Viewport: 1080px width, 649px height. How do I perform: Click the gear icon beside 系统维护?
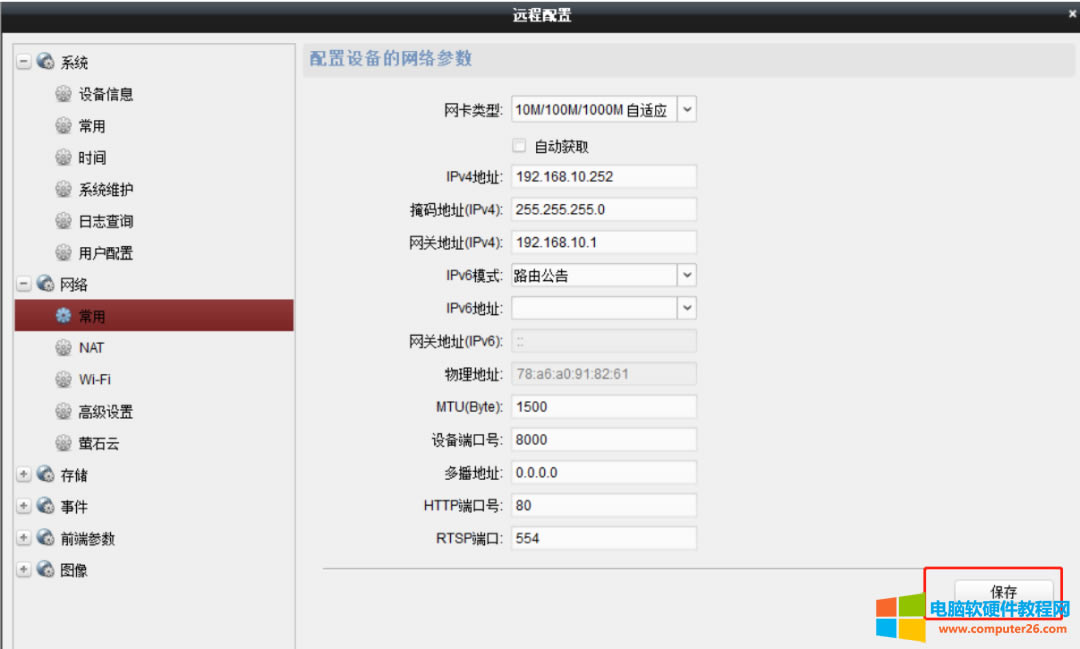[x=63, y=189]
